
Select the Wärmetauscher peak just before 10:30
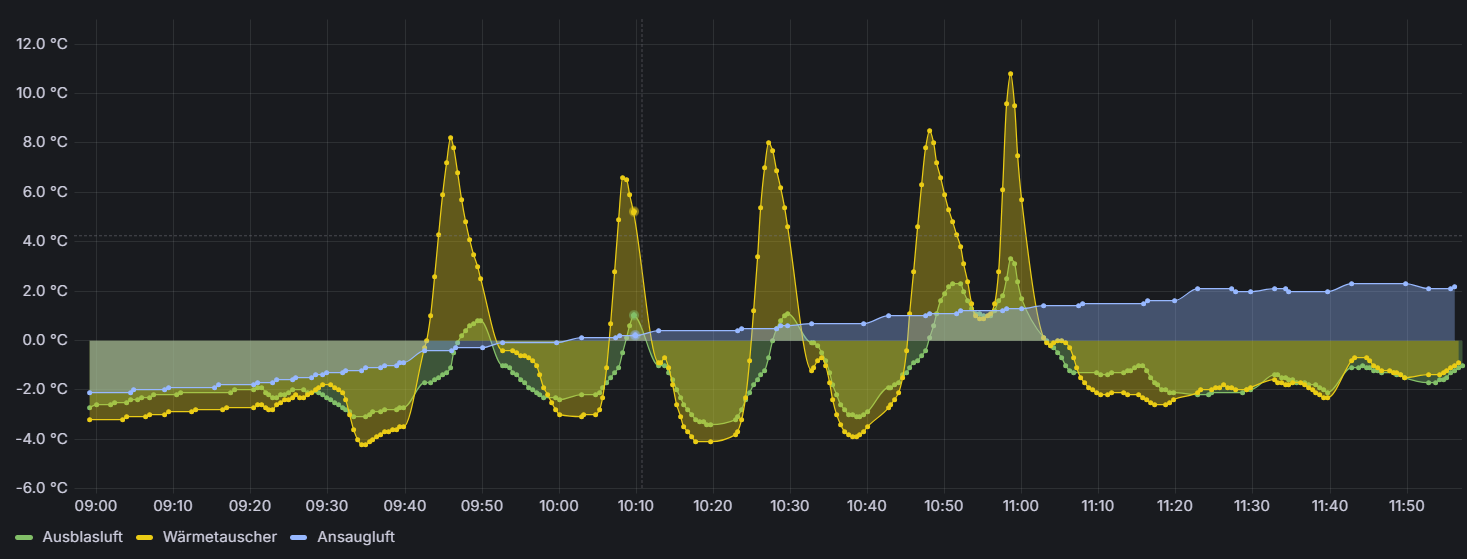pos(768,143)
